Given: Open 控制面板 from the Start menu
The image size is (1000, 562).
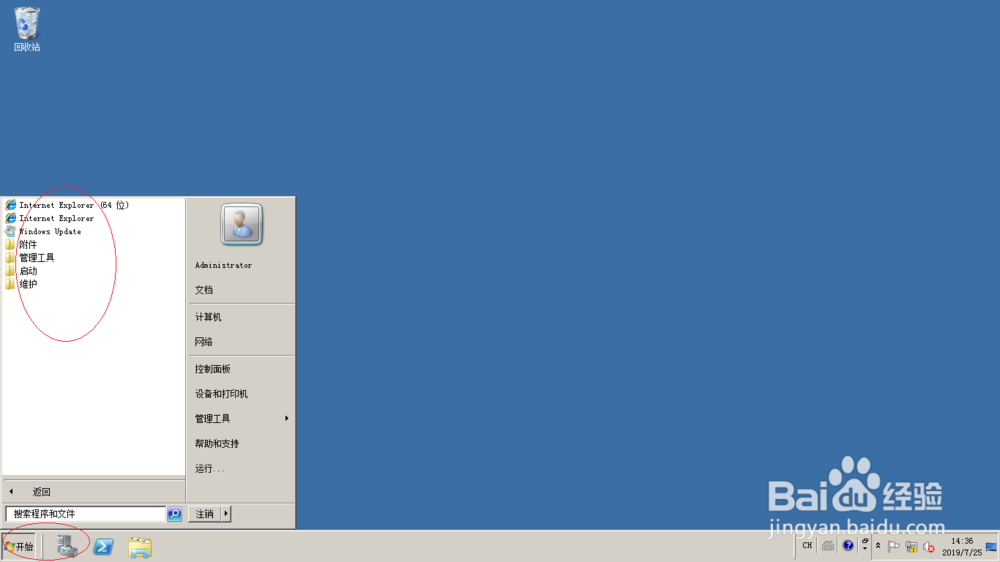Looking at the screenshot, I should pyautogui.click(x=212, y=369).
